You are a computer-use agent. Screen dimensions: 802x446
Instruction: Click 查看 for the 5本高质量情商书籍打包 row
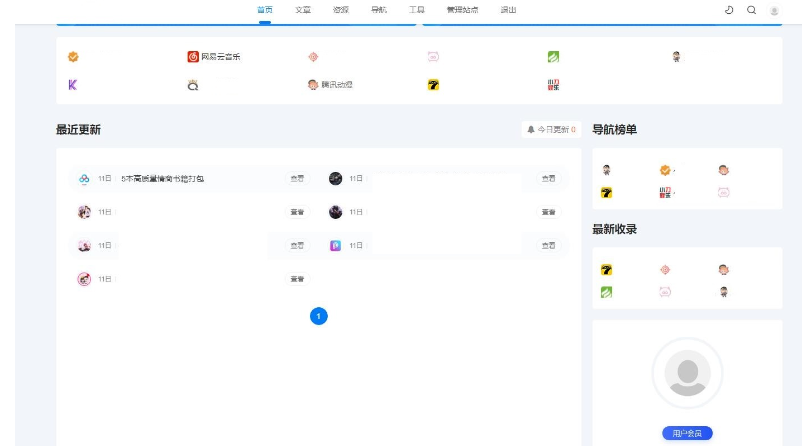click(297, 179)
